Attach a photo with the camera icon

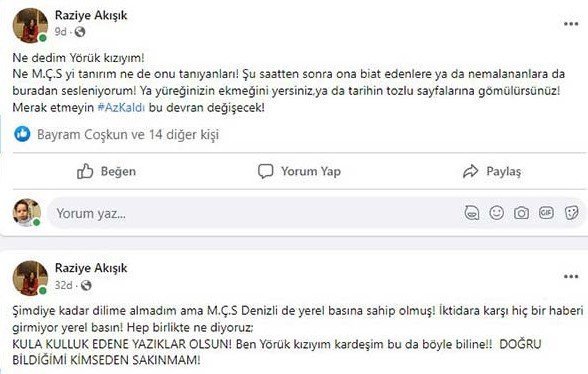pos(521,213)
